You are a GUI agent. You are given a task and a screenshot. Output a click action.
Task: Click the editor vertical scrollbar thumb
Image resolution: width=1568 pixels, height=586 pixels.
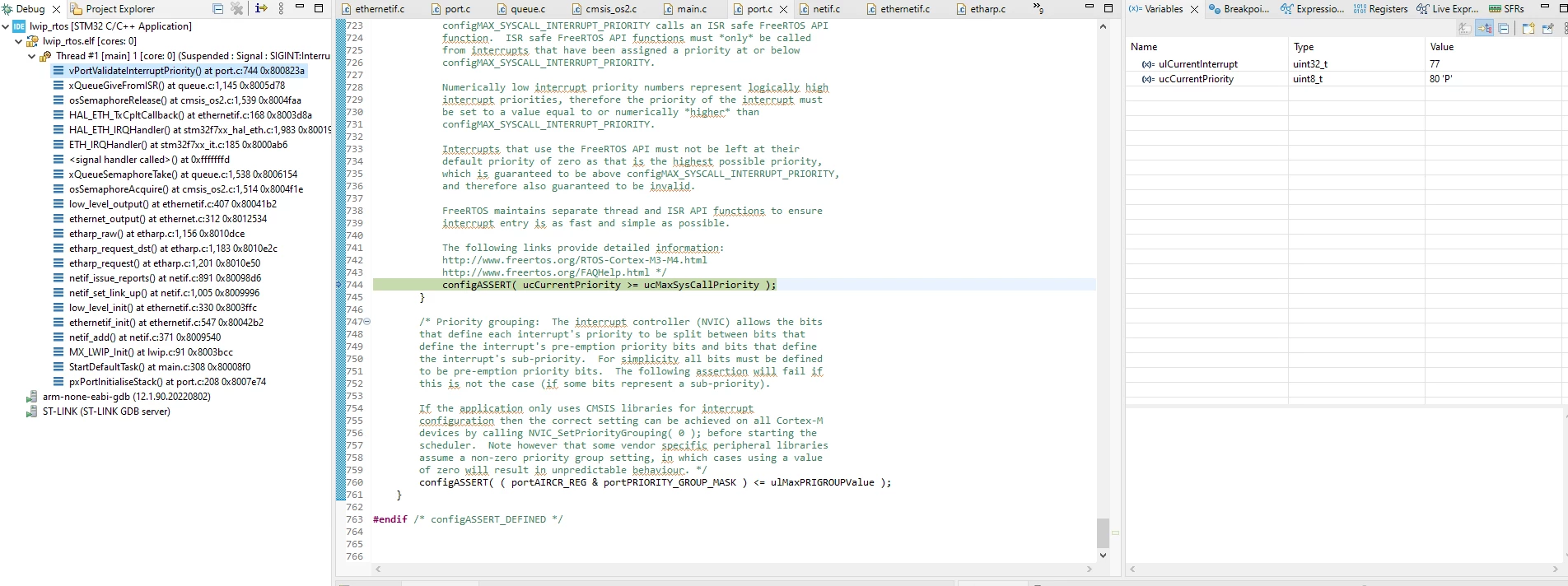(x=1103, y=533)
